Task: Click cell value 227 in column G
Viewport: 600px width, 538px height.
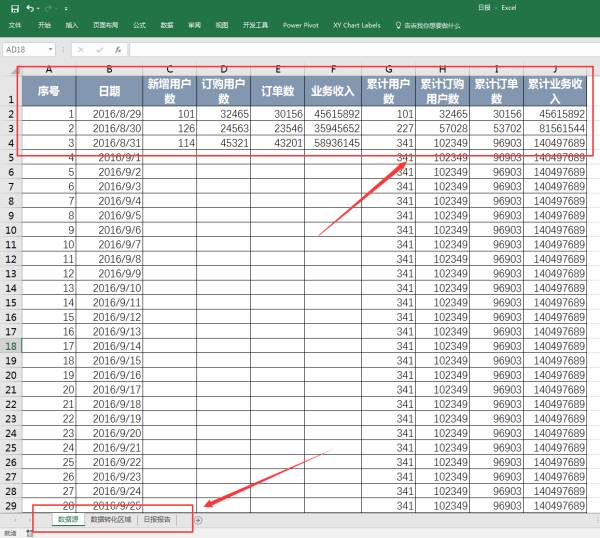Action: click(x=388, y=128)
